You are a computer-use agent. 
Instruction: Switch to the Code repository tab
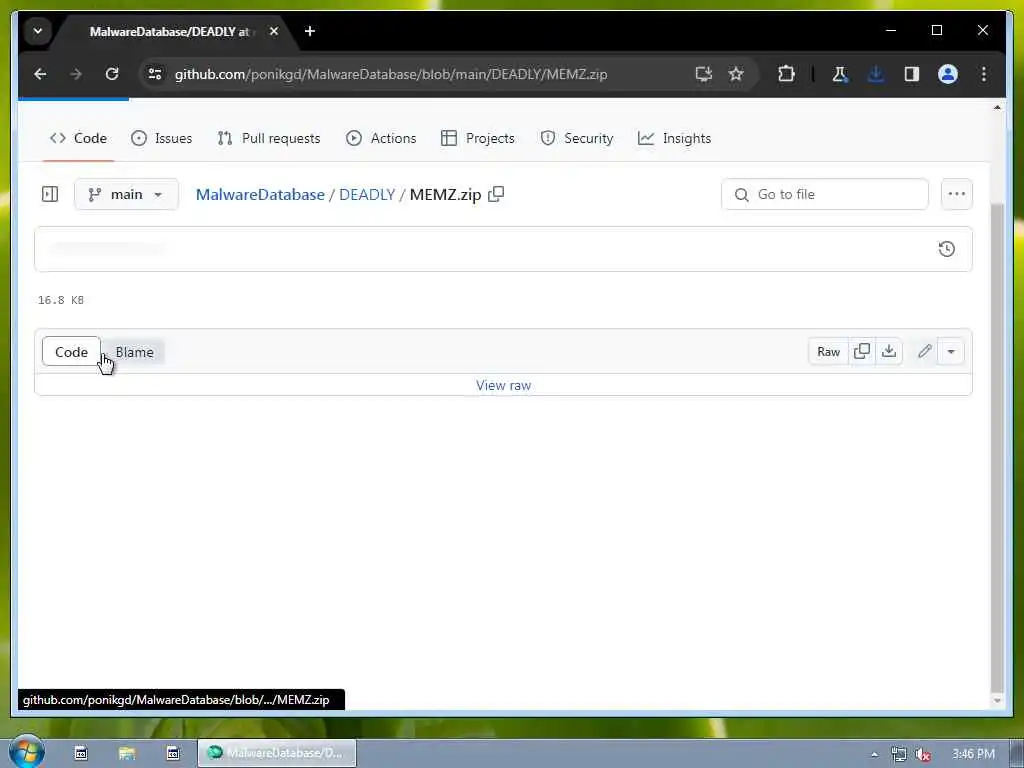point(78,138)
